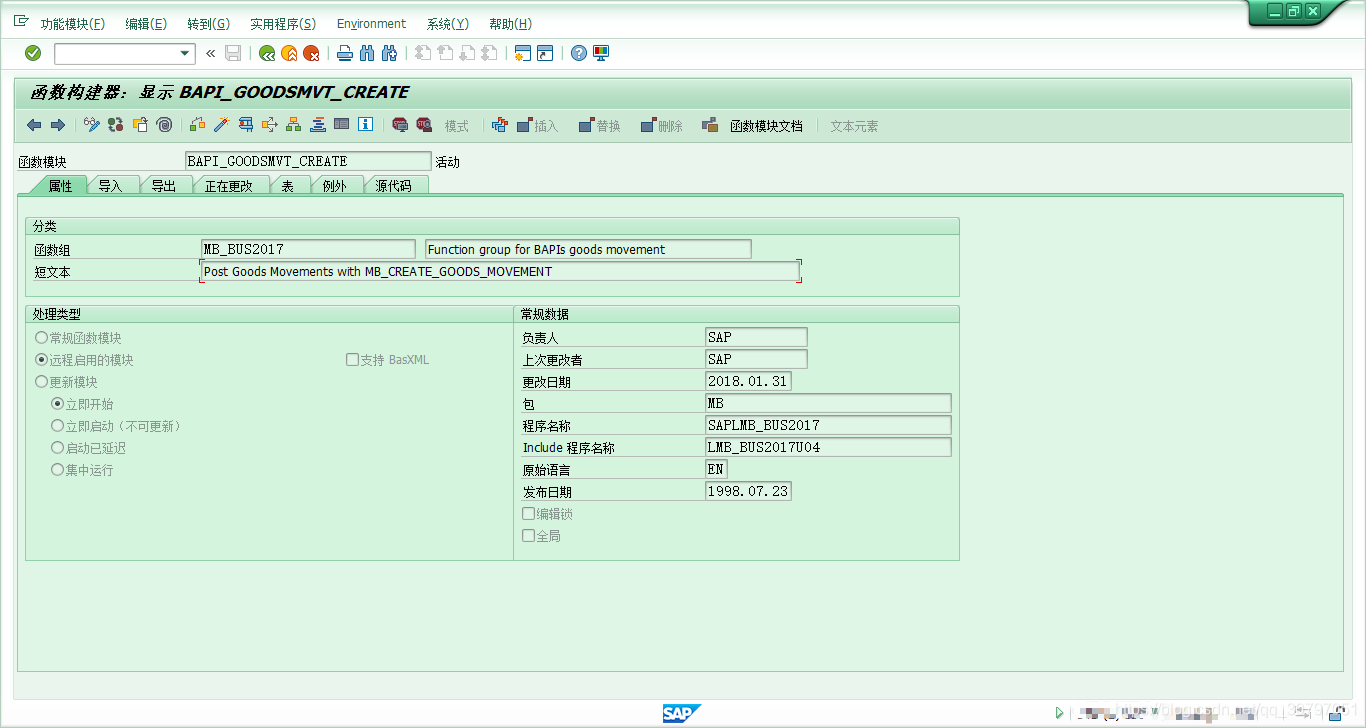Click the blue Information icon
The height and width of the screenshot is (728, 1366).
(x=365, y=125)
